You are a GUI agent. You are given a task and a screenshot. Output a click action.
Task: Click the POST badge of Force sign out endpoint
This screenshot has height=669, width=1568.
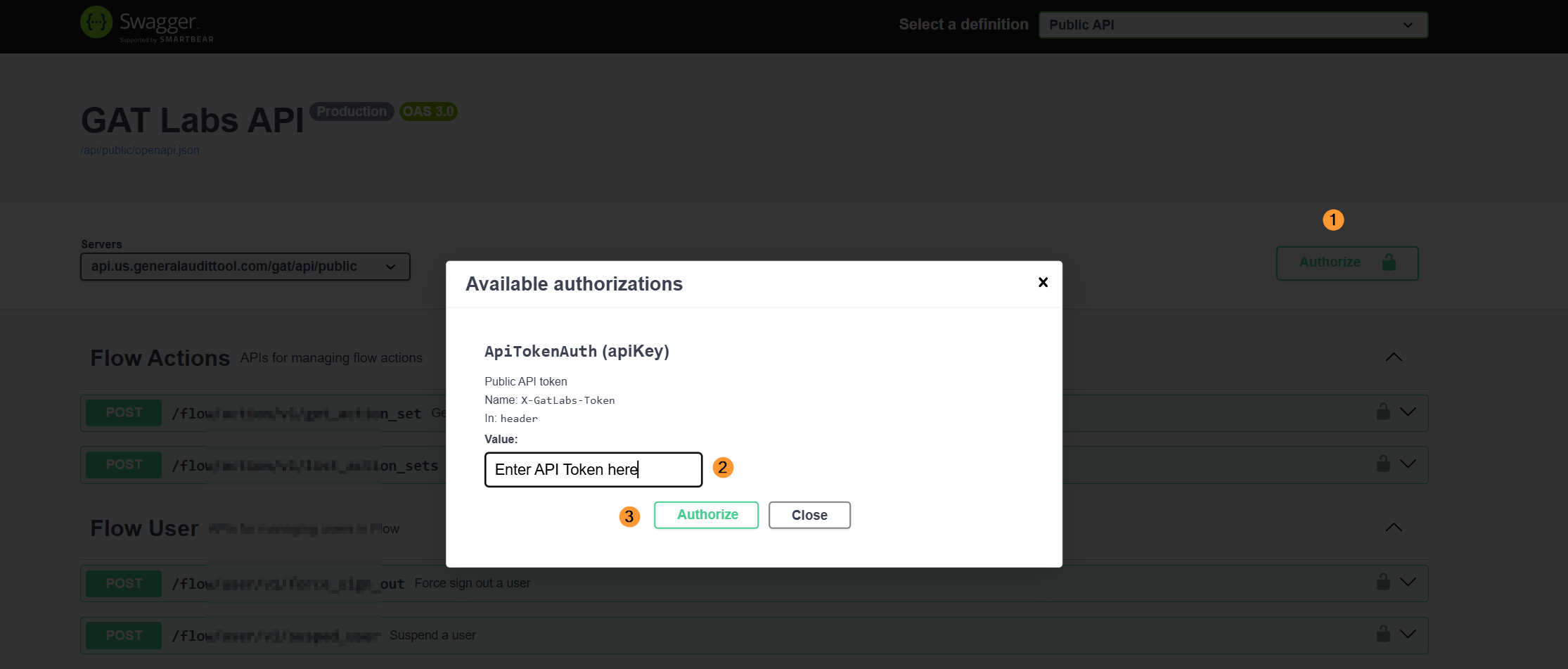124,584
